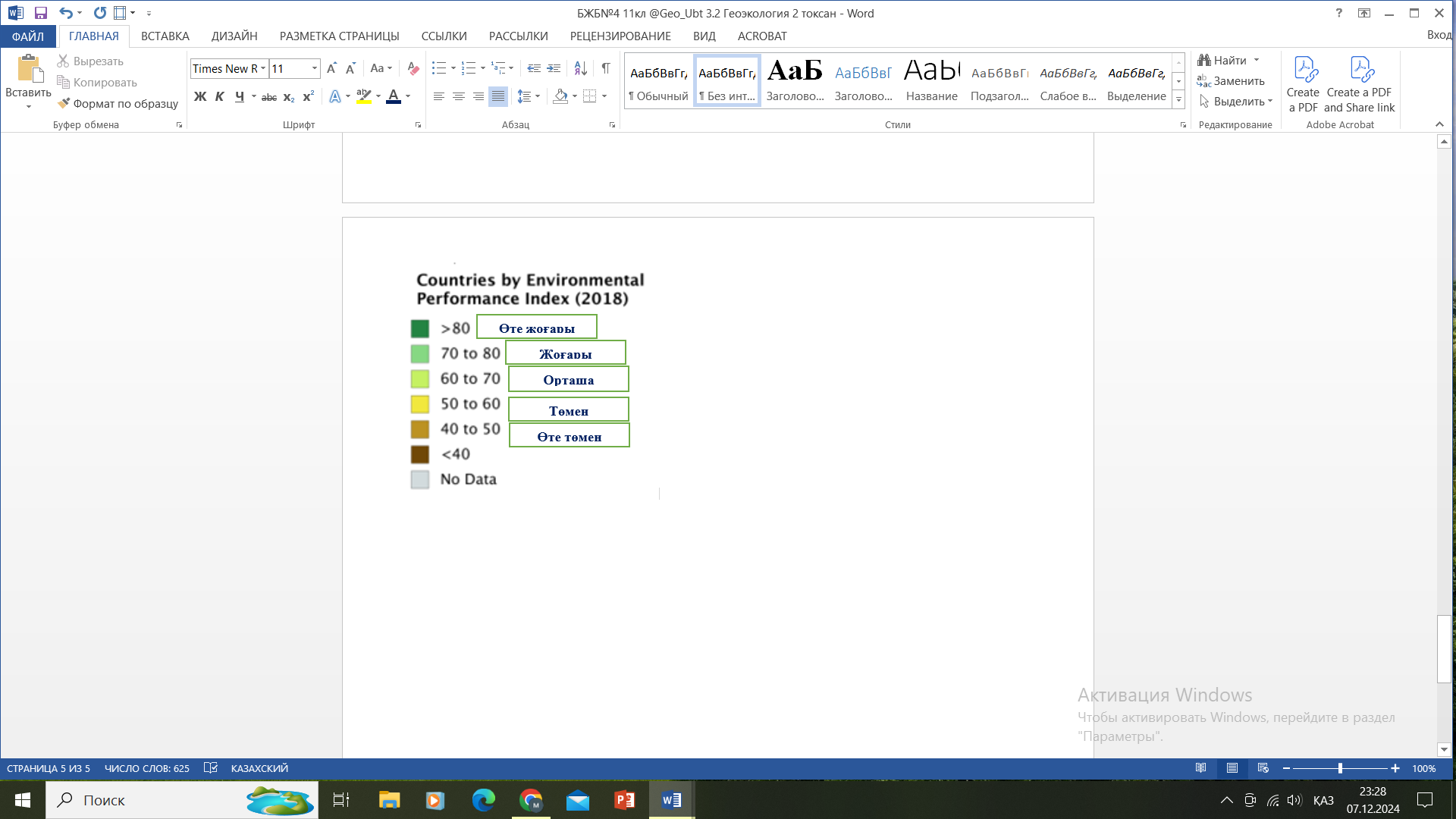Click the Заменить replace button
The image size is (1456, 819).
coord(1231,80)
